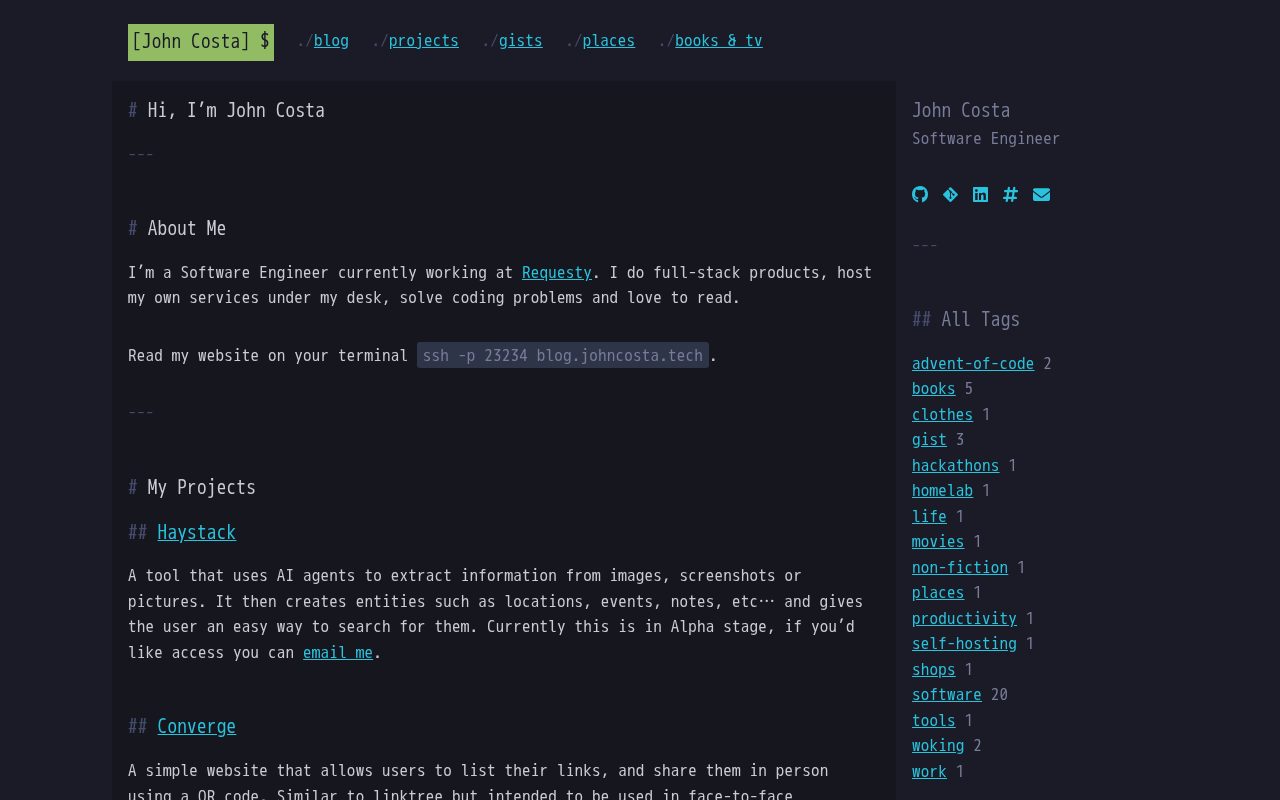
Task: Open the Converge project link
Action: coord(196,727)
